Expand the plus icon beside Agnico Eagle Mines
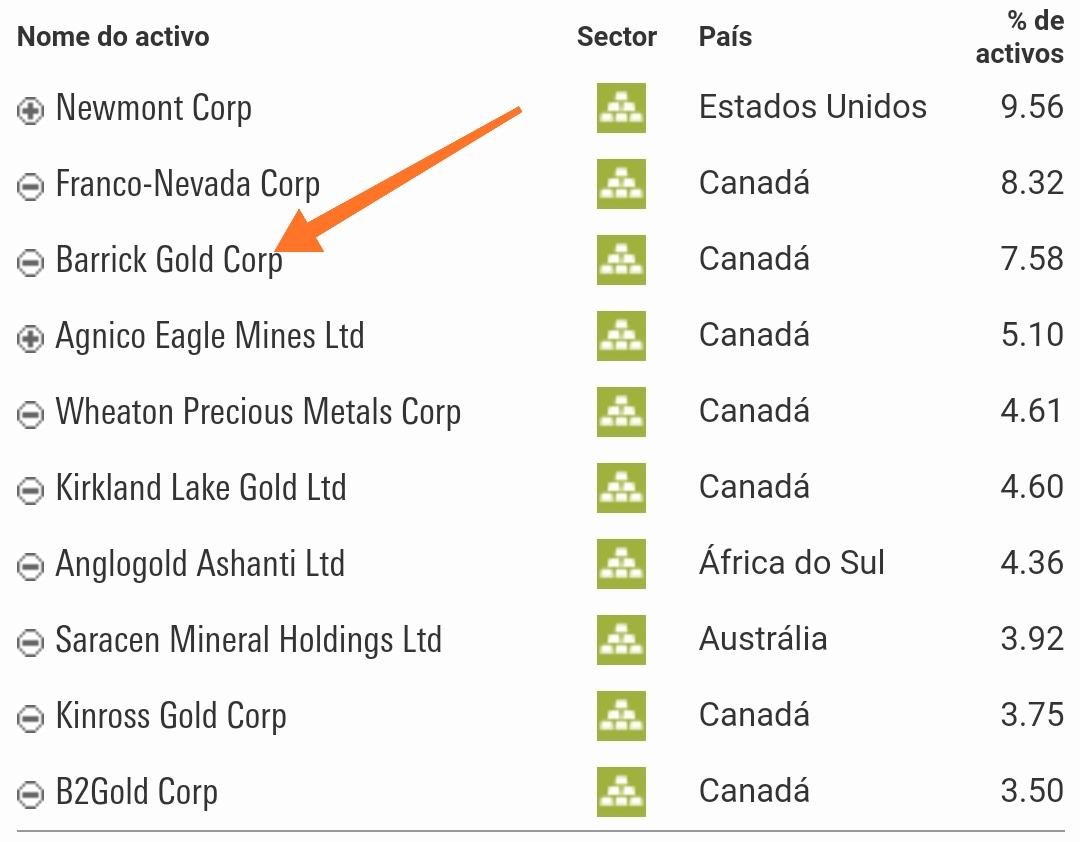This screenshot has height=842, width=1080. tap(31, 339)
